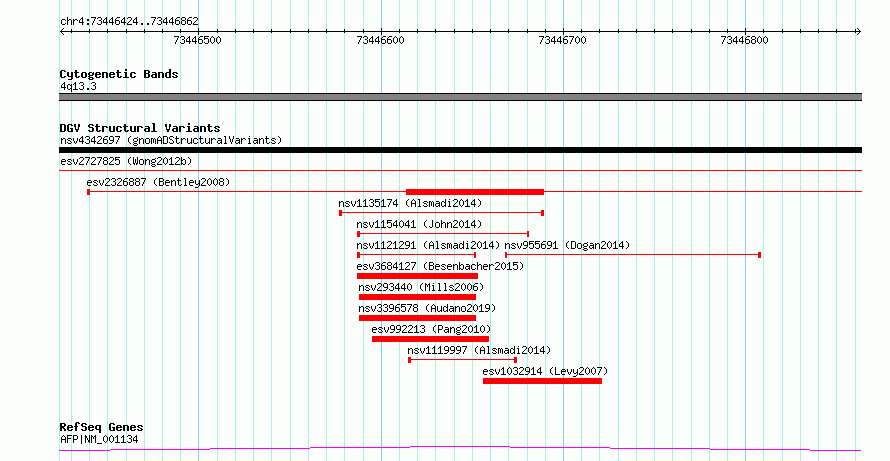The width and height of the screenshot is (890, 461).
Task: Click the nsv1121291 variant line
Action: [x=417, y=255]
